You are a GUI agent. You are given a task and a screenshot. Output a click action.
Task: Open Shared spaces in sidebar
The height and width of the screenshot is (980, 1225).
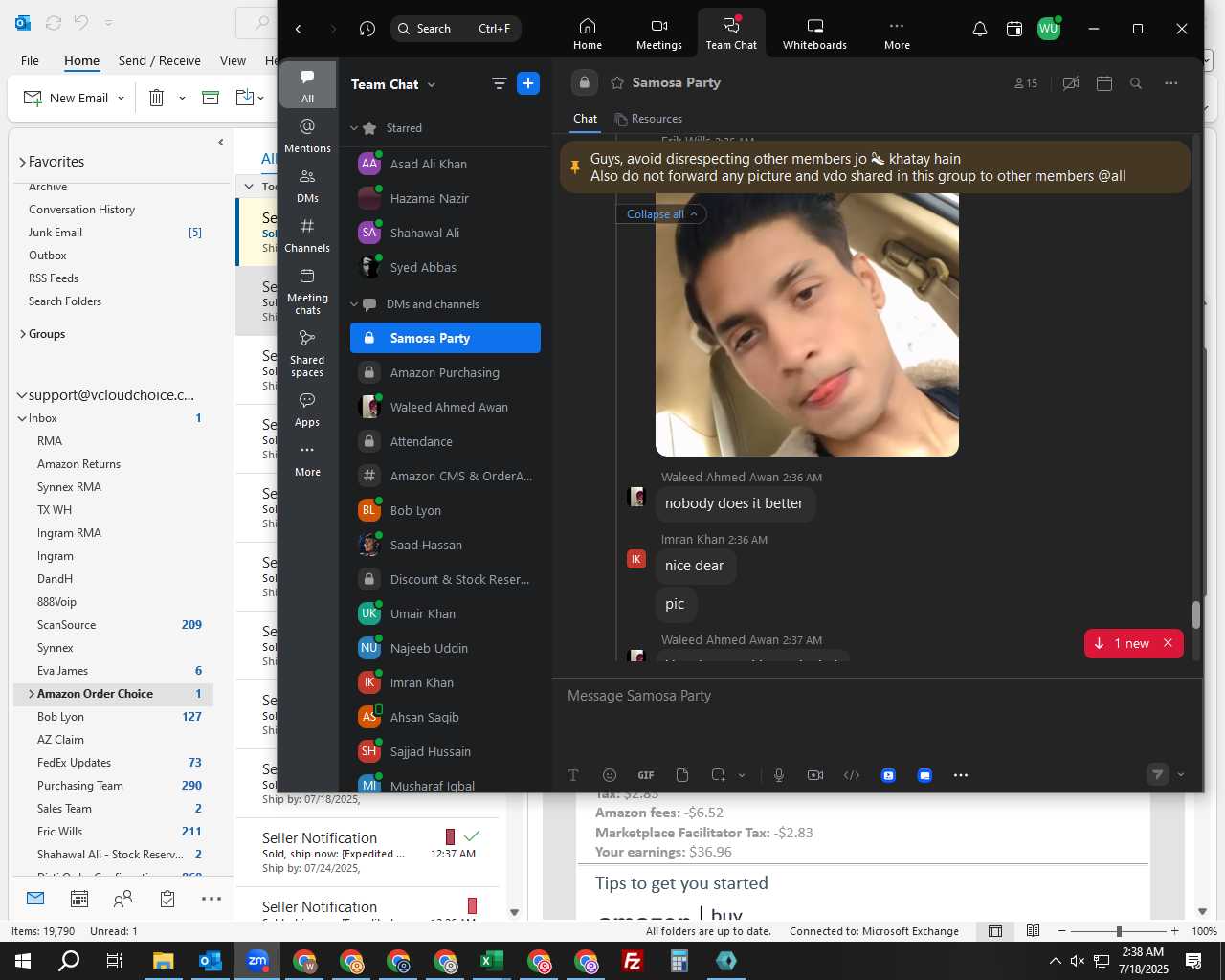(x=307, y=352)
